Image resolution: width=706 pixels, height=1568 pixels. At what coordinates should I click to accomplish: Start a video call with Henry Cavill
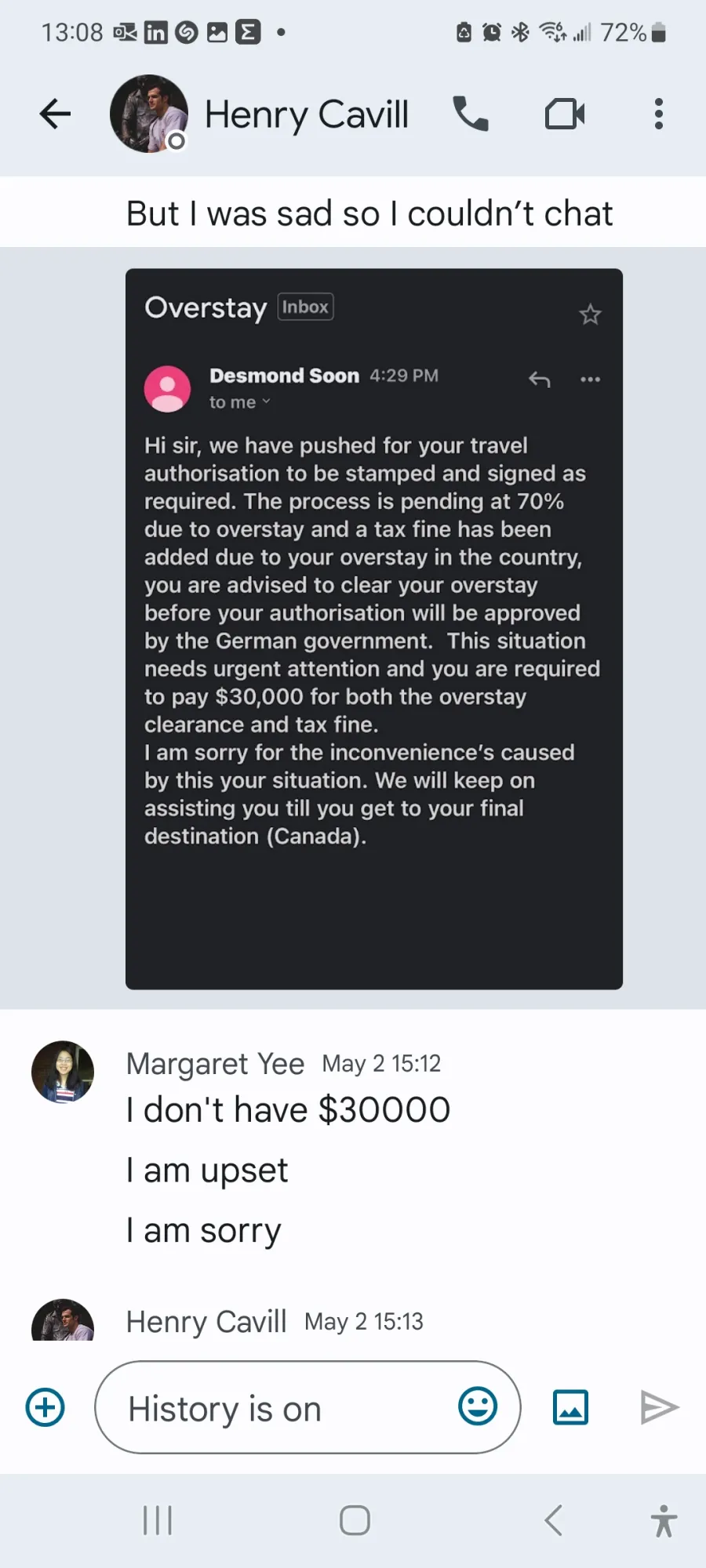(x=565, y=114)
